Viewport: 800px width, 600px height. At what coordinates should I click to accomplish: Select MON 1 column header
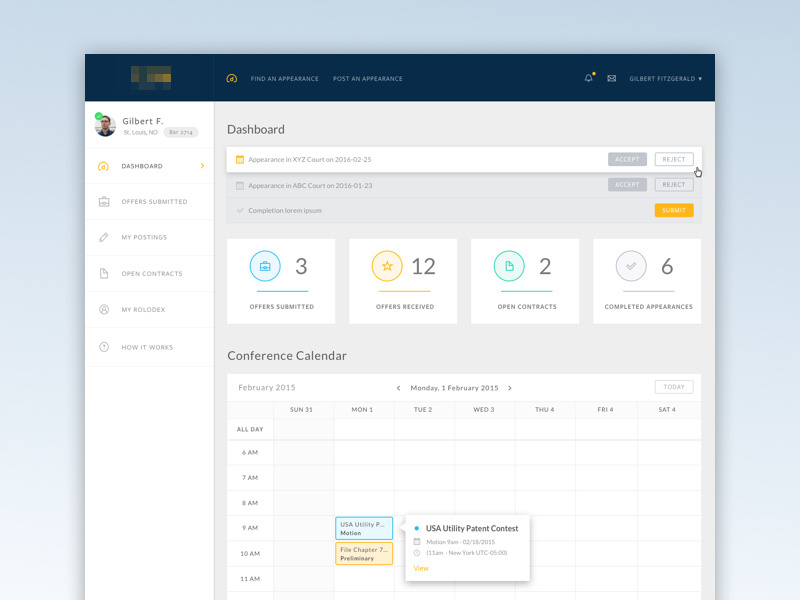[362, 410]
